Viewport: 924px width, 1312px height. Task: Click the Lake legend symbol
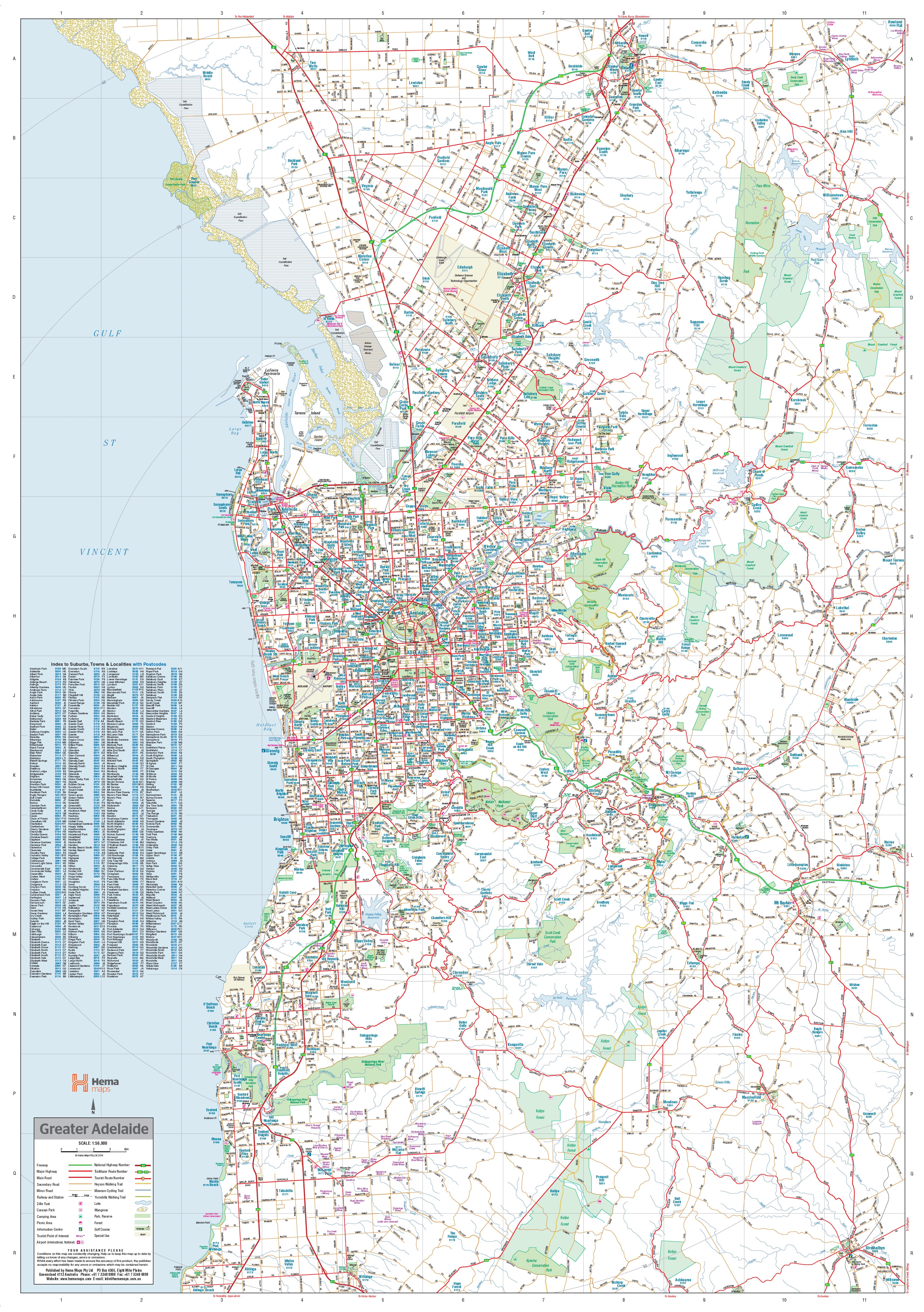(143, 1203)
